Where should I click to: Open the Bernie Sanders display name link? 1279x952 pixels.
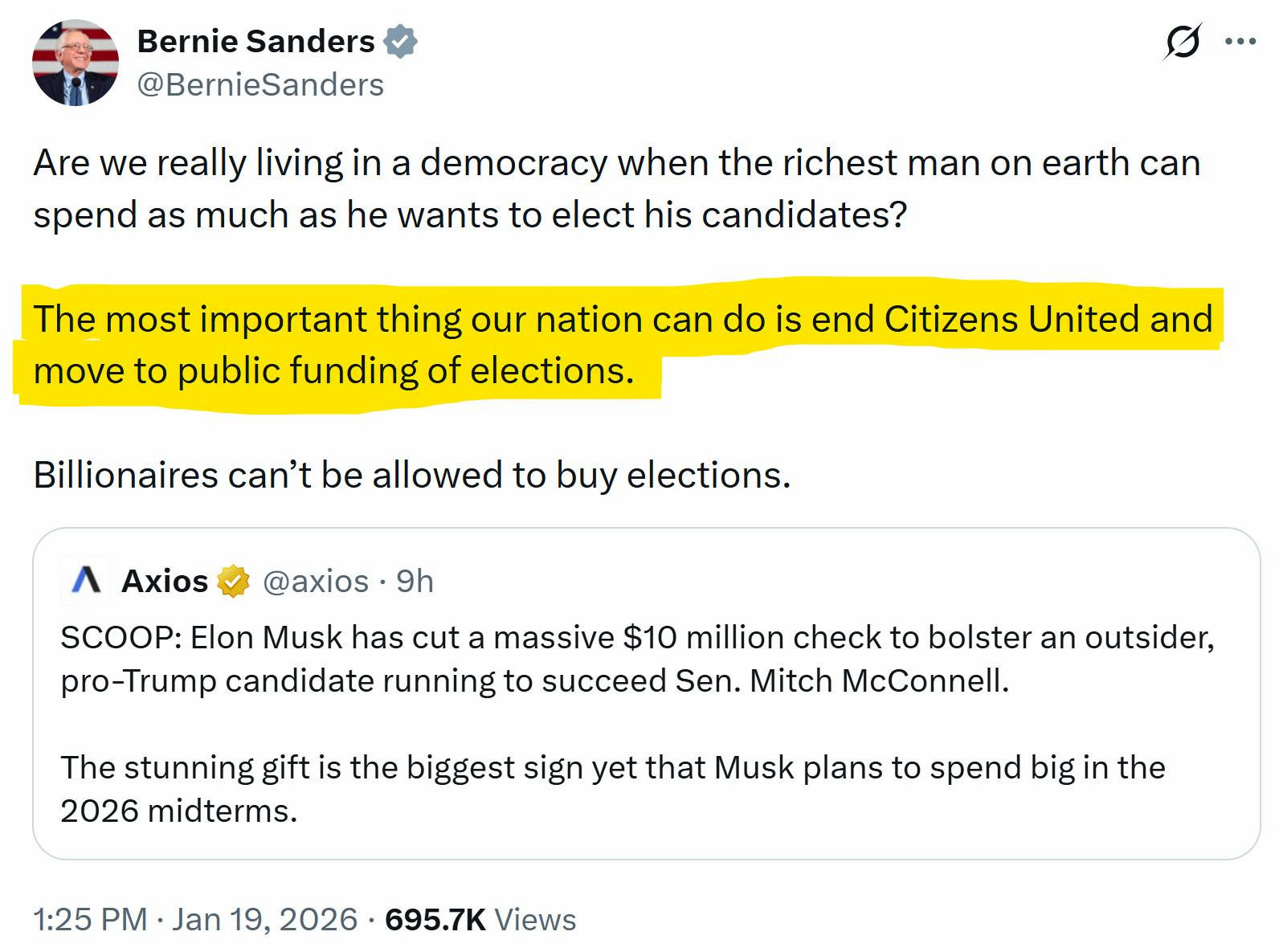255,41
